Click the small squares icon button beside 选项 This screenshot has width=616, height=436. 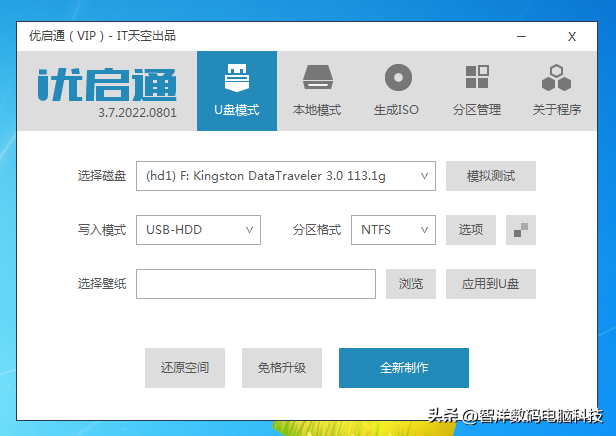[x=521, y=230]
